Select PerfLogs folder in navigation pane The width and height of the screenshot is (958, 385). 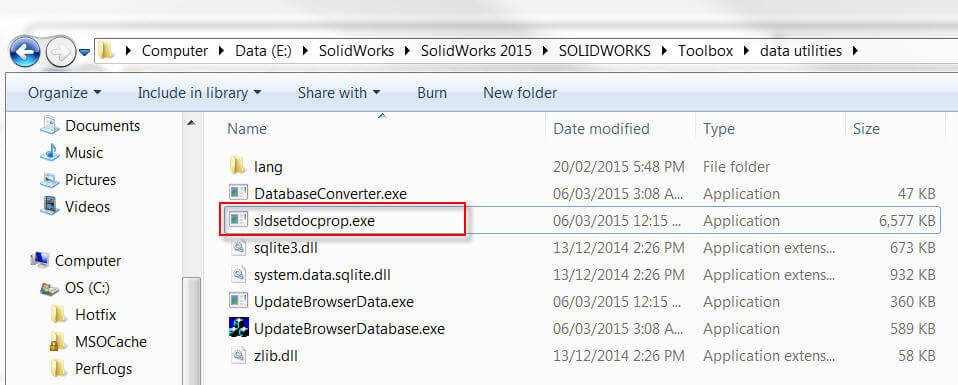(103, 368)
